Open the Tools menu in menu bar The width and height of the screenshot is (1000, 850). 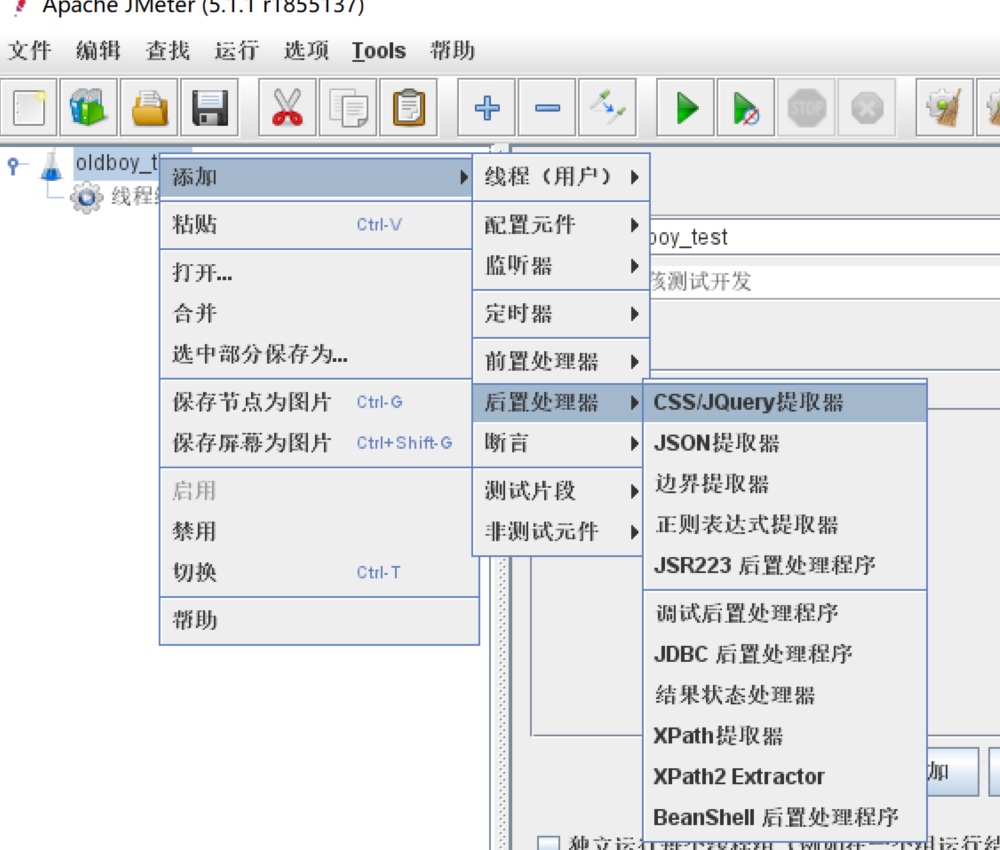click(378, 51)
